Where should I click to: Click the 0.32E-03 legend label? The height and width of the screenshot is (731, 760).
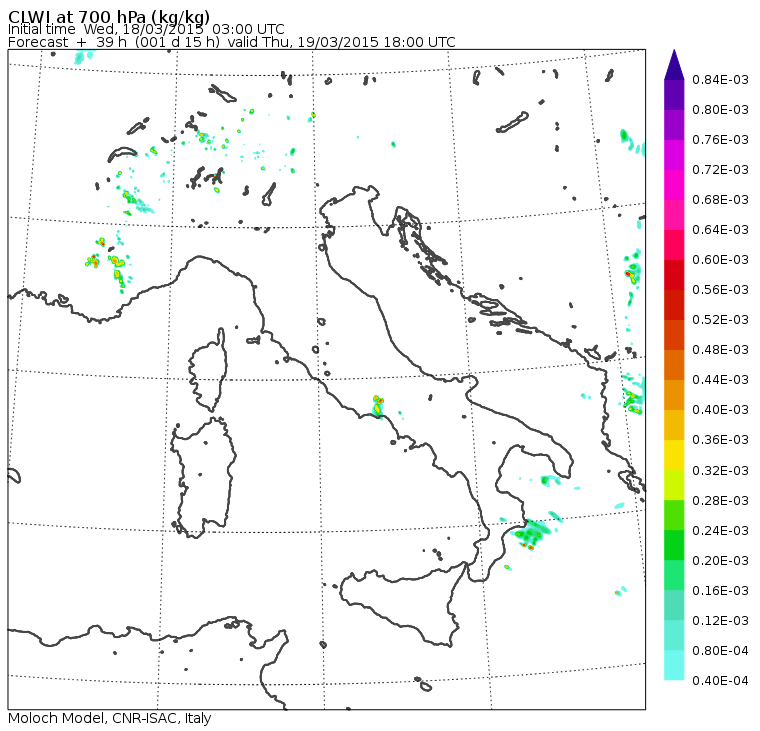point(720,471)
